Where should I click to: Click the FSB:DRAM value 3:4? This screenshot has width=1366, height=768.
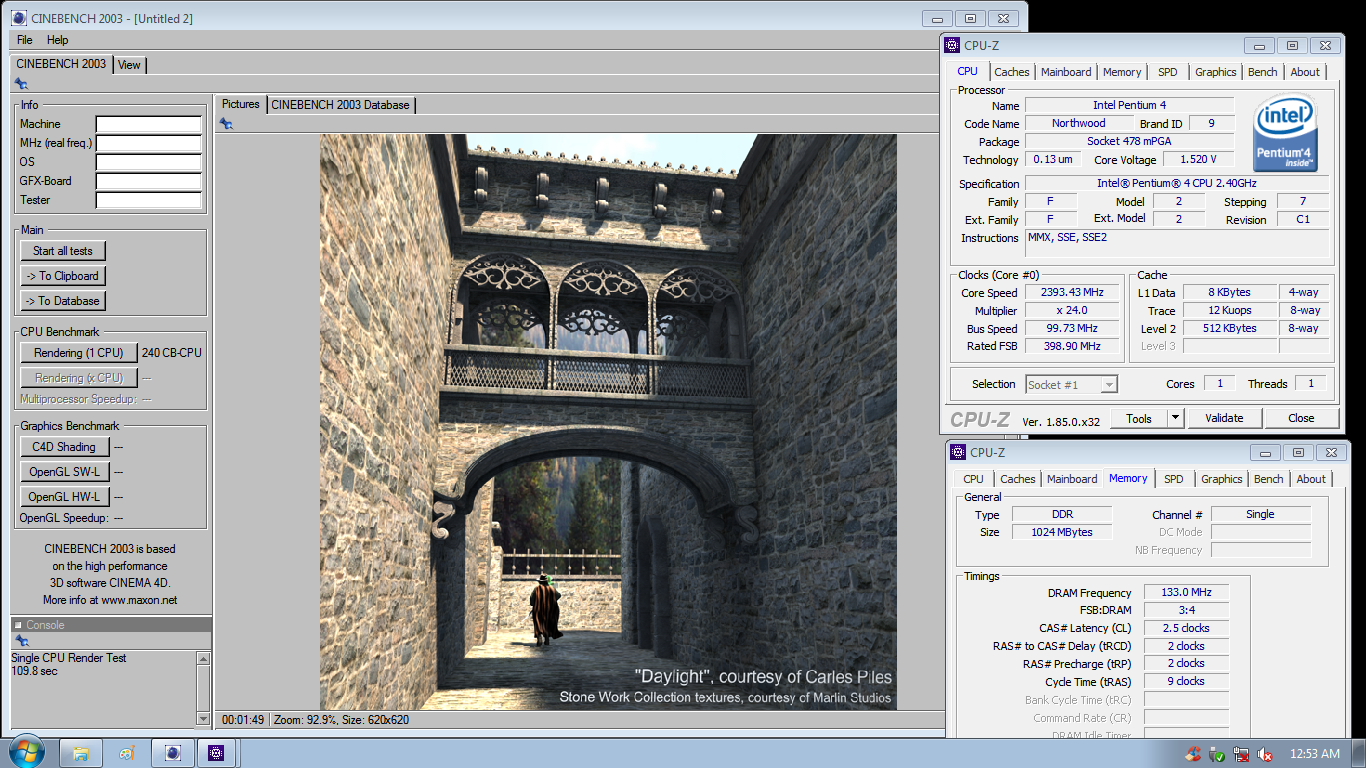point(1186,611)
